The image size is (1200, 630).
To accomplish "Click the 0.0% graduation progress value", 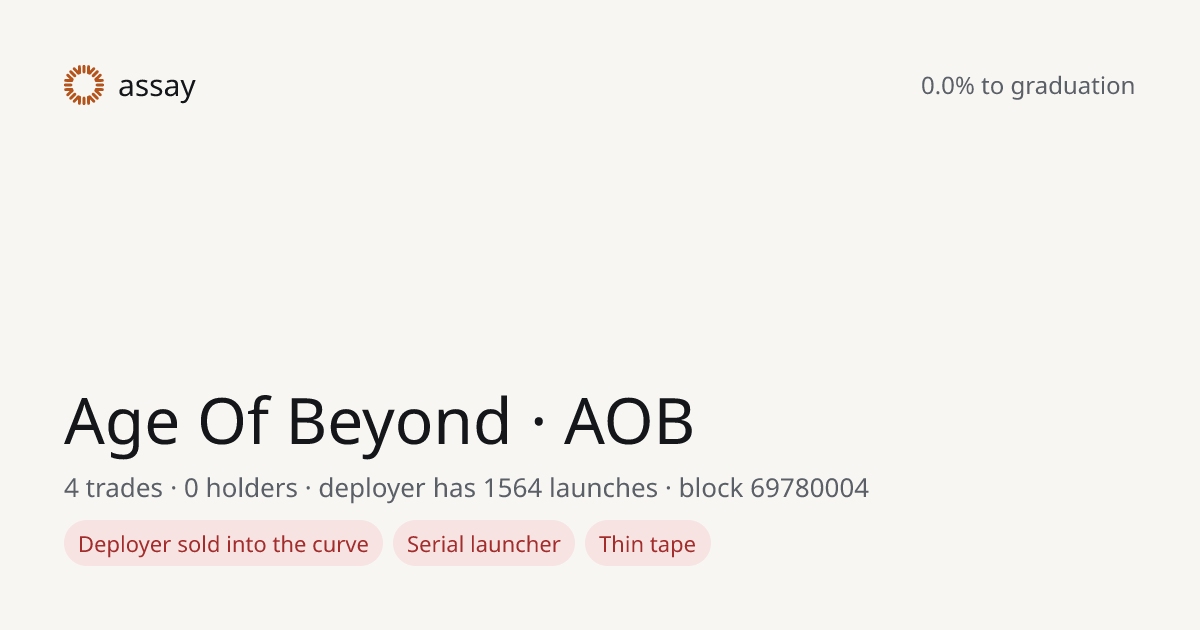I will click(947, 86).
